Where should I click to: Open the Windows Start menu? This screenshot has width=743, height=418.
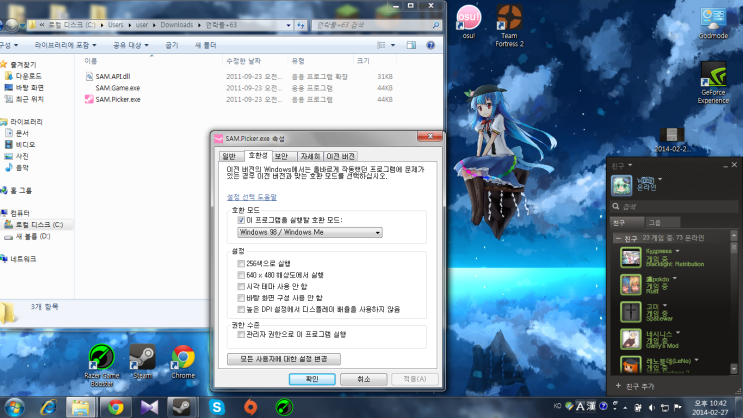[x=15, y=408]
